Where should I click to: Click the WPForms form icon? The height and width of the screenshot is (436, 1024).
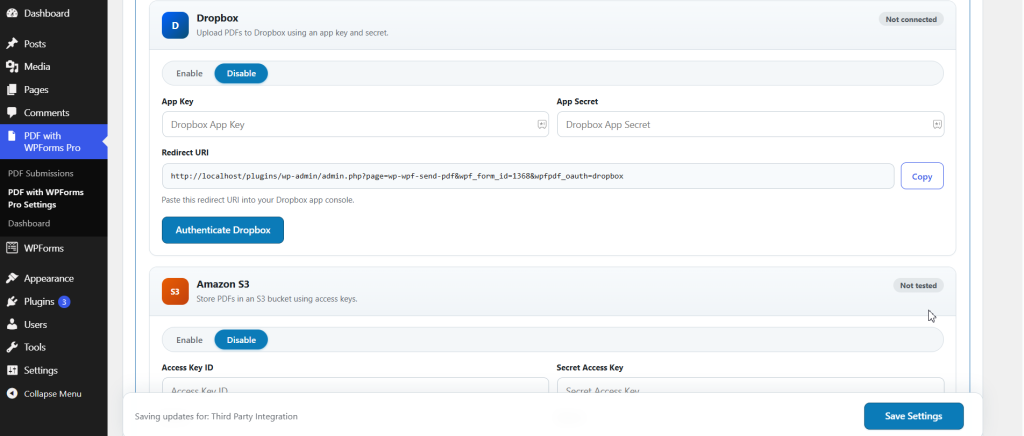tap(12, 248)
